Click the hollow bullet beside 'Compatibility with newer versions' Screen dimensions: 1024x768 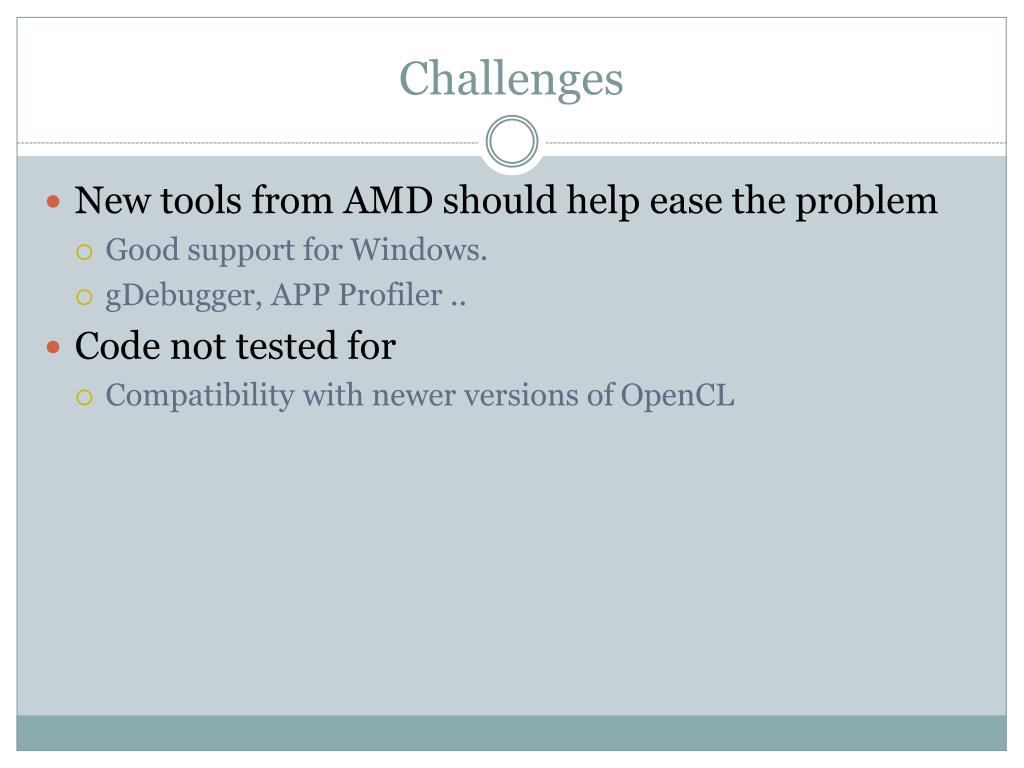[84, 397]
